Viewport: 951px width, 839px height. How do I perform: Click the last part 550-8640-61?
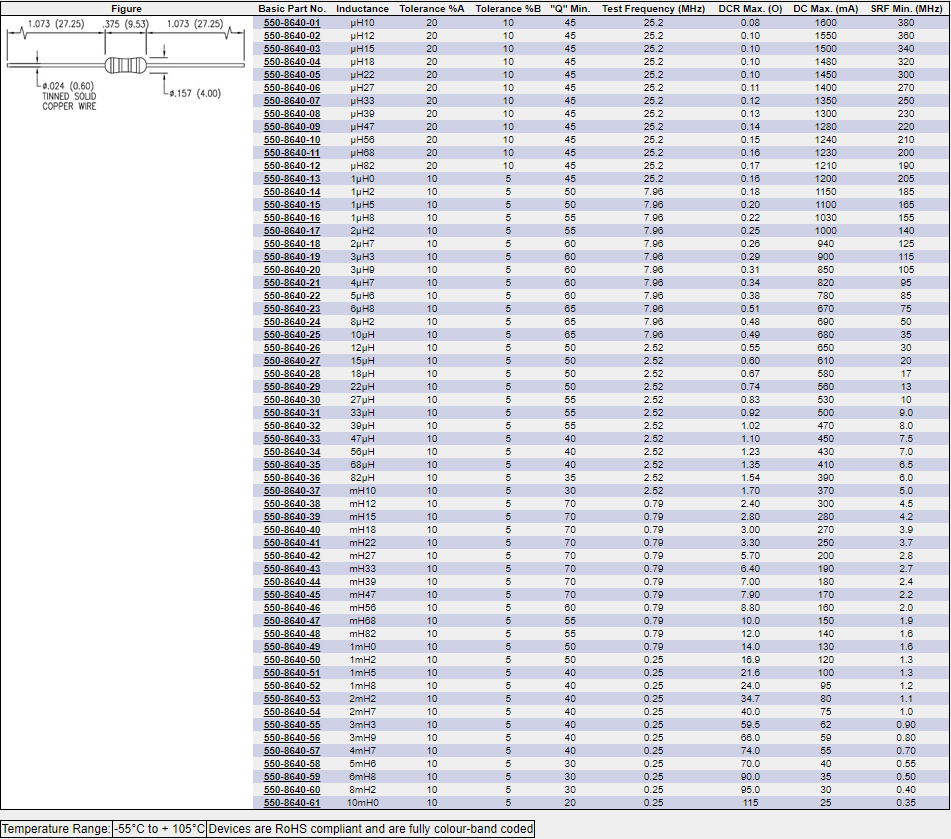(x=292, y=802)
